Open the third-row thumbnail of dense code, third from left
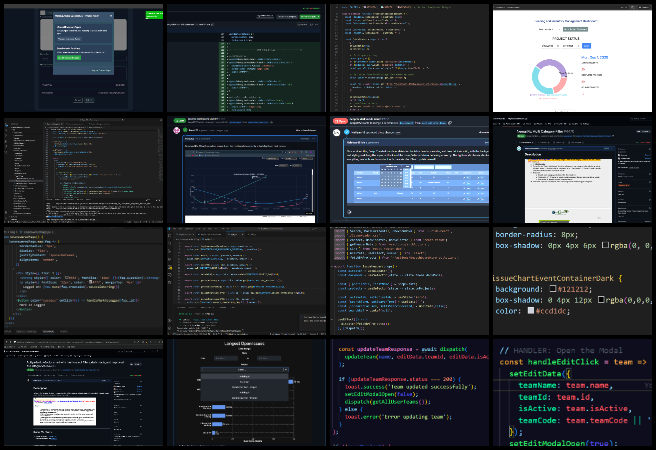The image size is (656, 450). click(409, 281)
